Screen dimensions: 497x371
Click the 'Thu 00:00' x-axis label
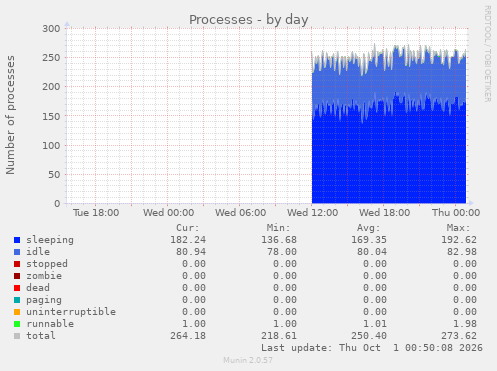(456, 213)
